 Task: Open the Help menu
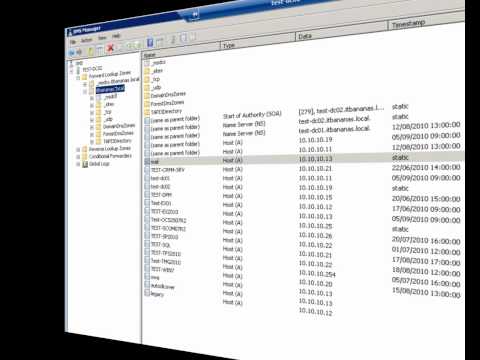[116, 36]
